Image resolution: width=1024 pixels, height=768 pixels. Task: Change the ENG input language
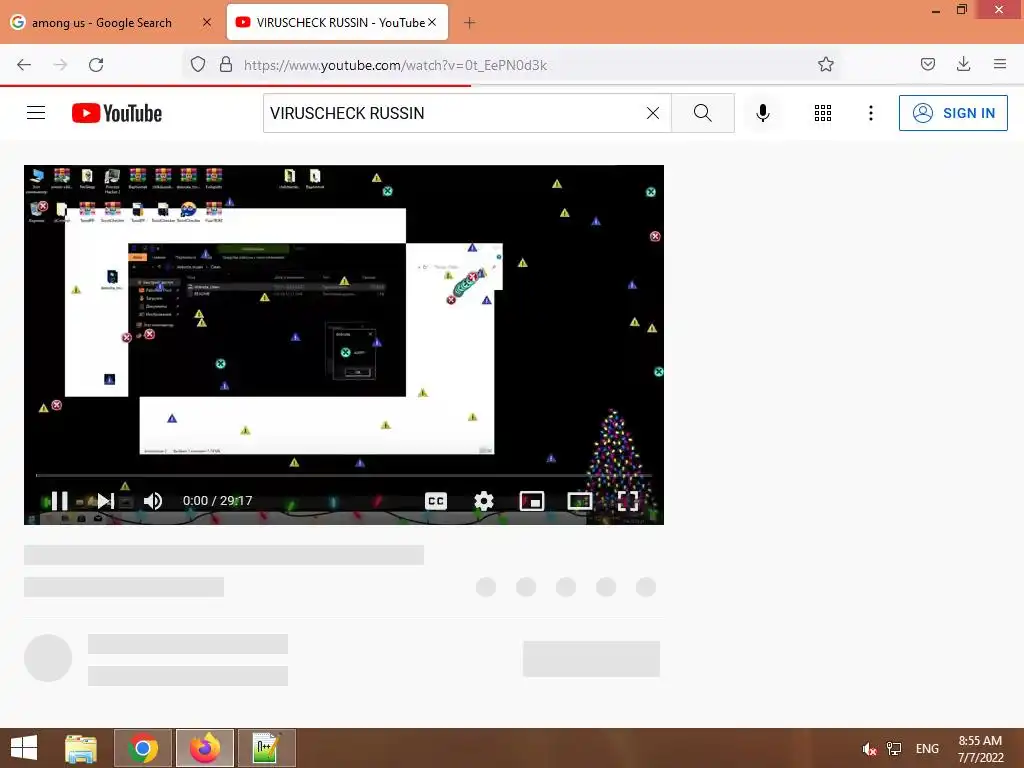coord(927,748)
